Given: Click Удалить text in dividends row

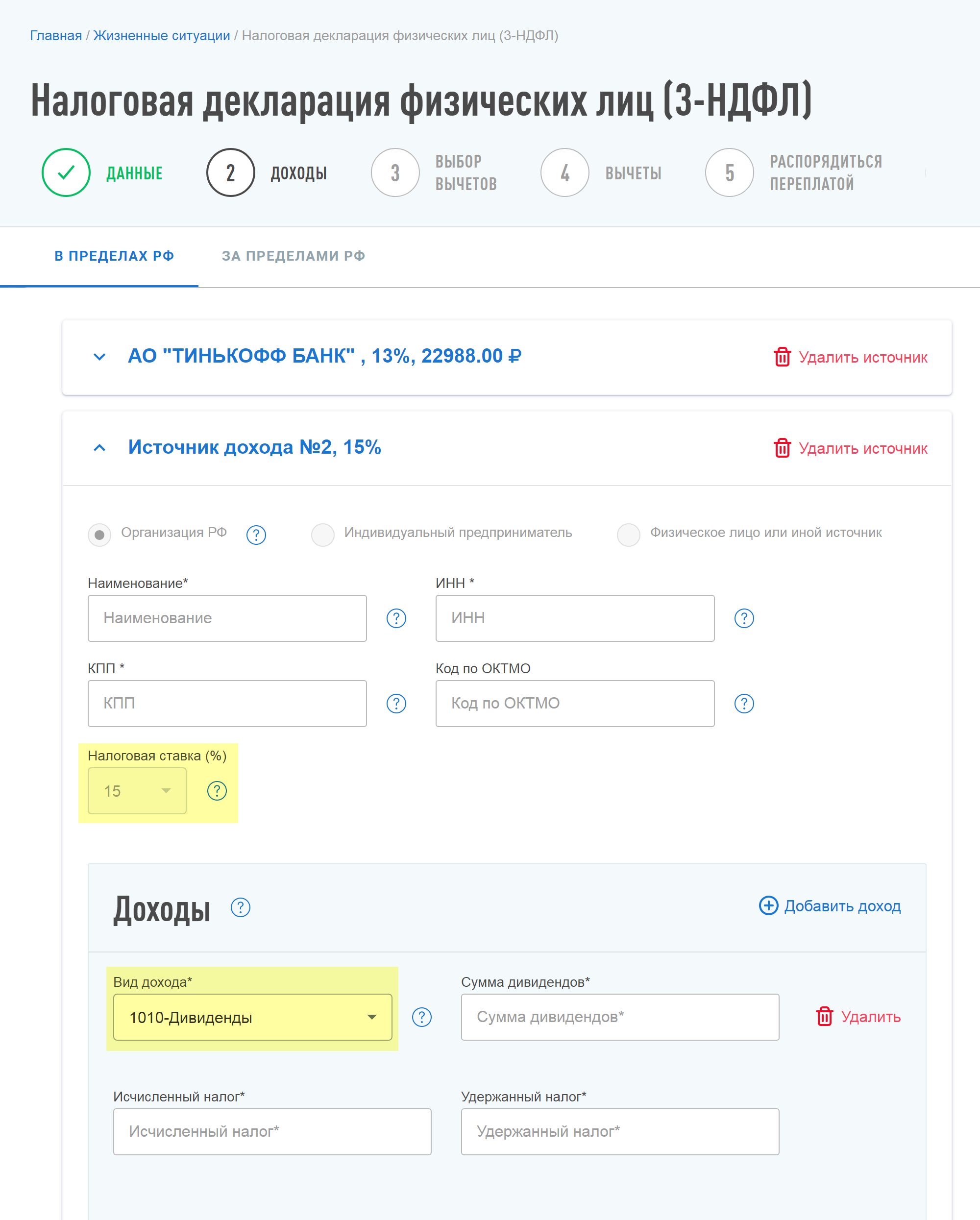Looking at the screenshot, I should [871, 1017].
